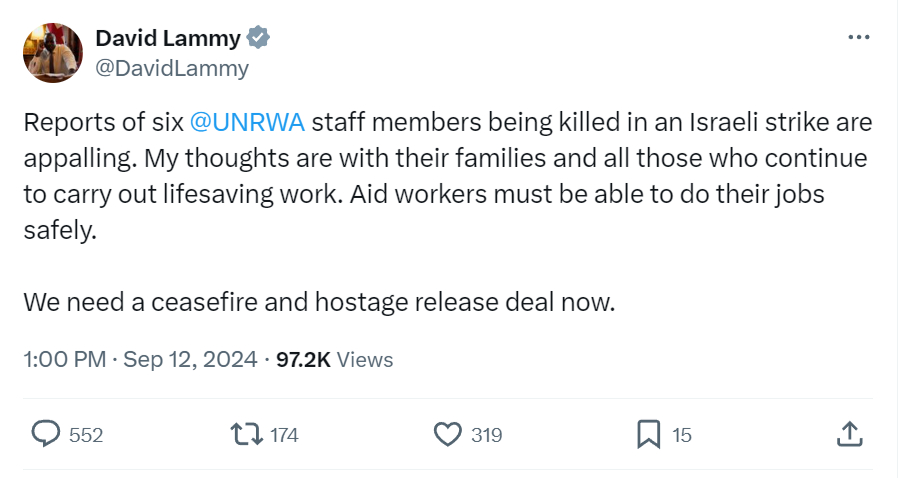Click the 174 reposts count
This screenshot has width=900, height=478.
coord(284,435)
